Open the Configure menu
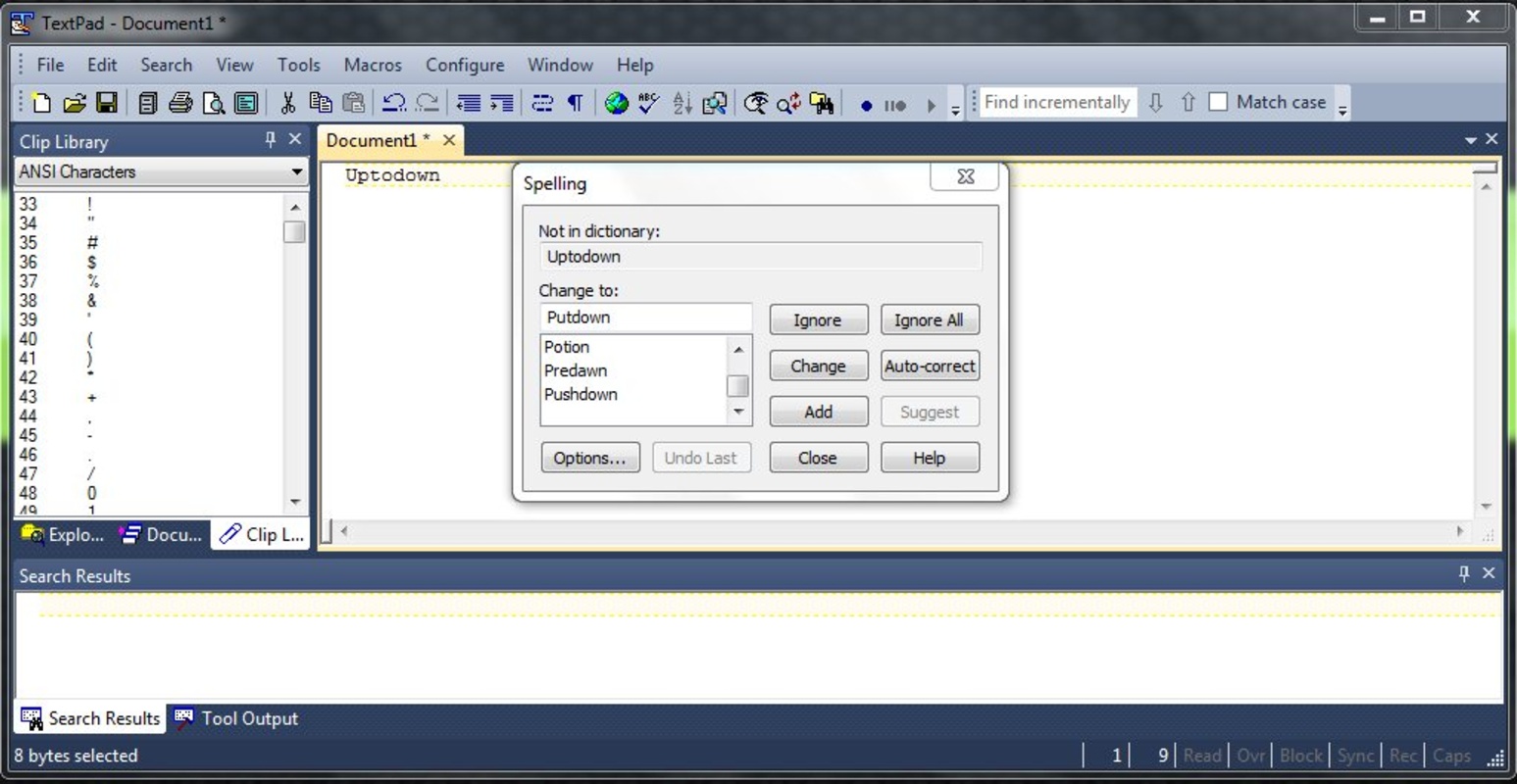This screenshot has height=784, width=1517. click(x=465, y=65)
